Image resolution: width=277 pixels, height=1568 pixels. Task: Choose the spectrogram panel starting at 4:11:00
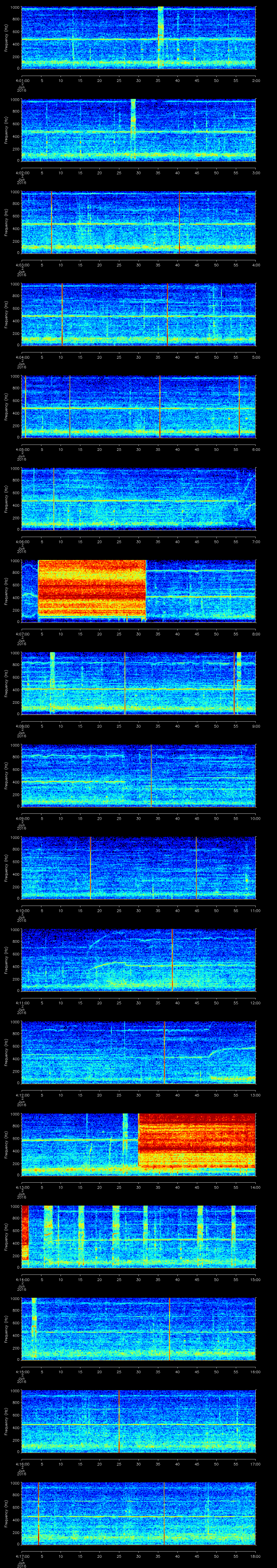138,959
